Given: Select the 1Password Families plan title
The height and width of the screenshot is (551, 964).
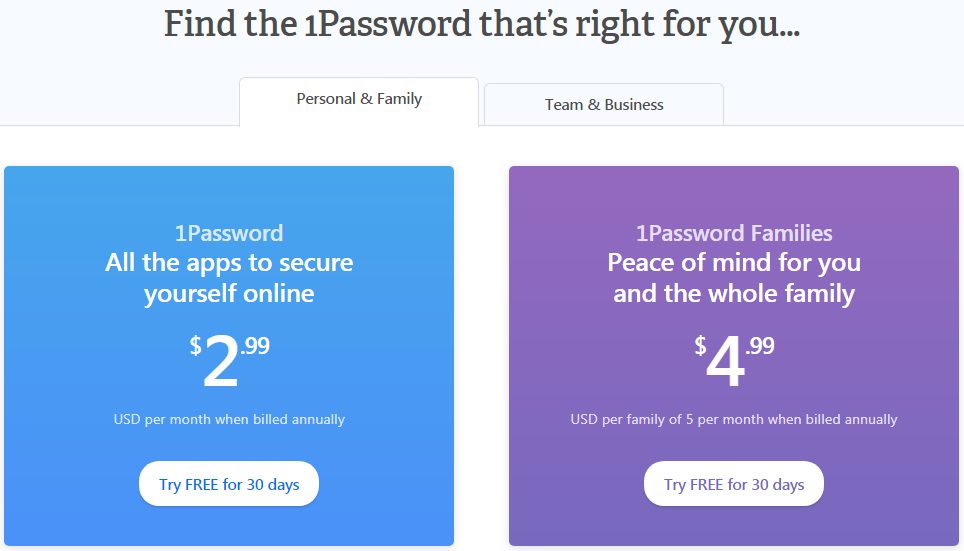Looking at the screenshot, I should pos(733,233).
